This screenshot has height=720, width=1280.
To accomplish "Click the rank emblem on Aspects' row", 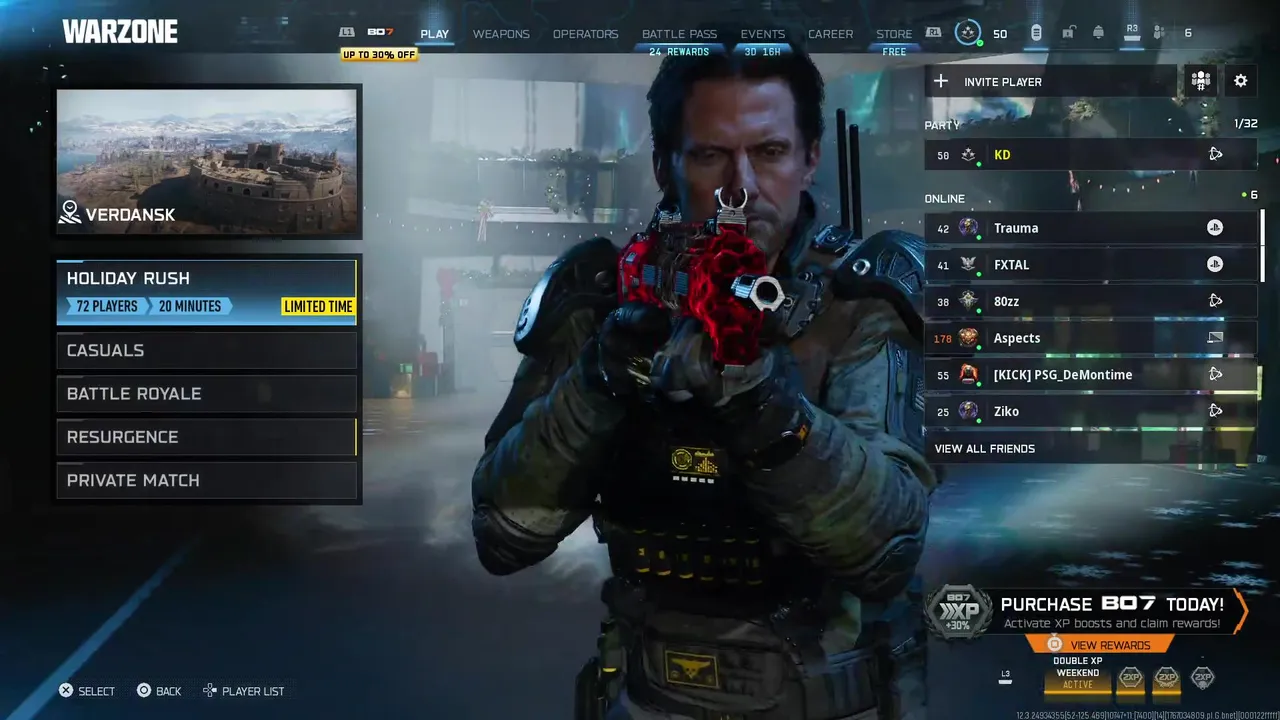I will pos(968,338).
